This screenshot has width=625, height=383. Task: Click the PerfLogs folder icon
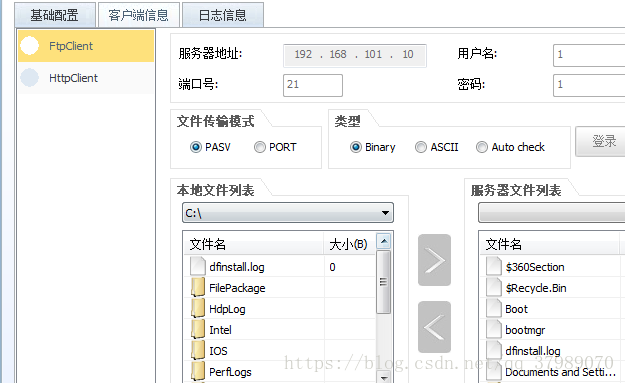tap(198, 372)
